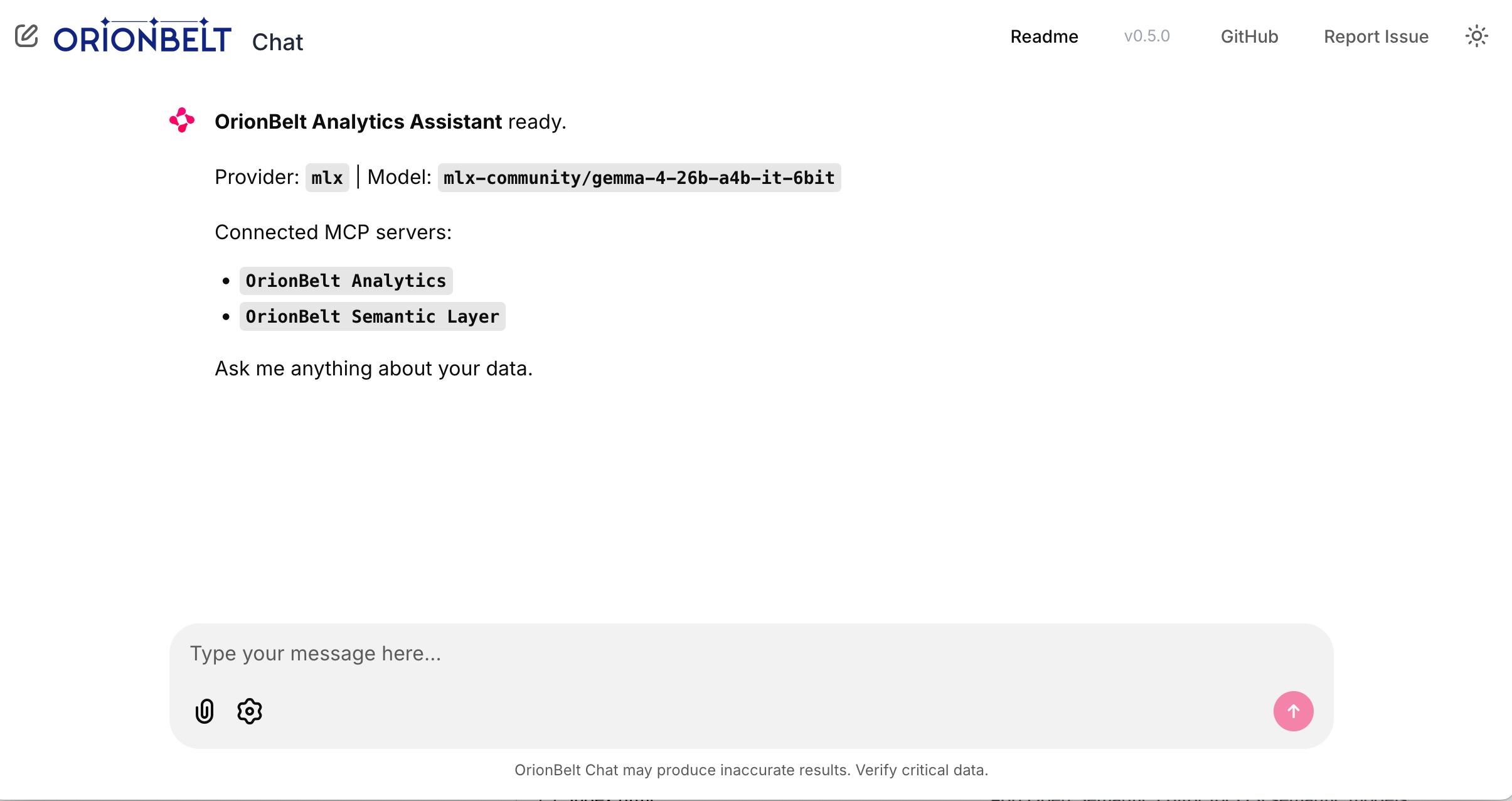Click the OrionBelt Analytics Assistant avatar

click(x=181, y=120)
